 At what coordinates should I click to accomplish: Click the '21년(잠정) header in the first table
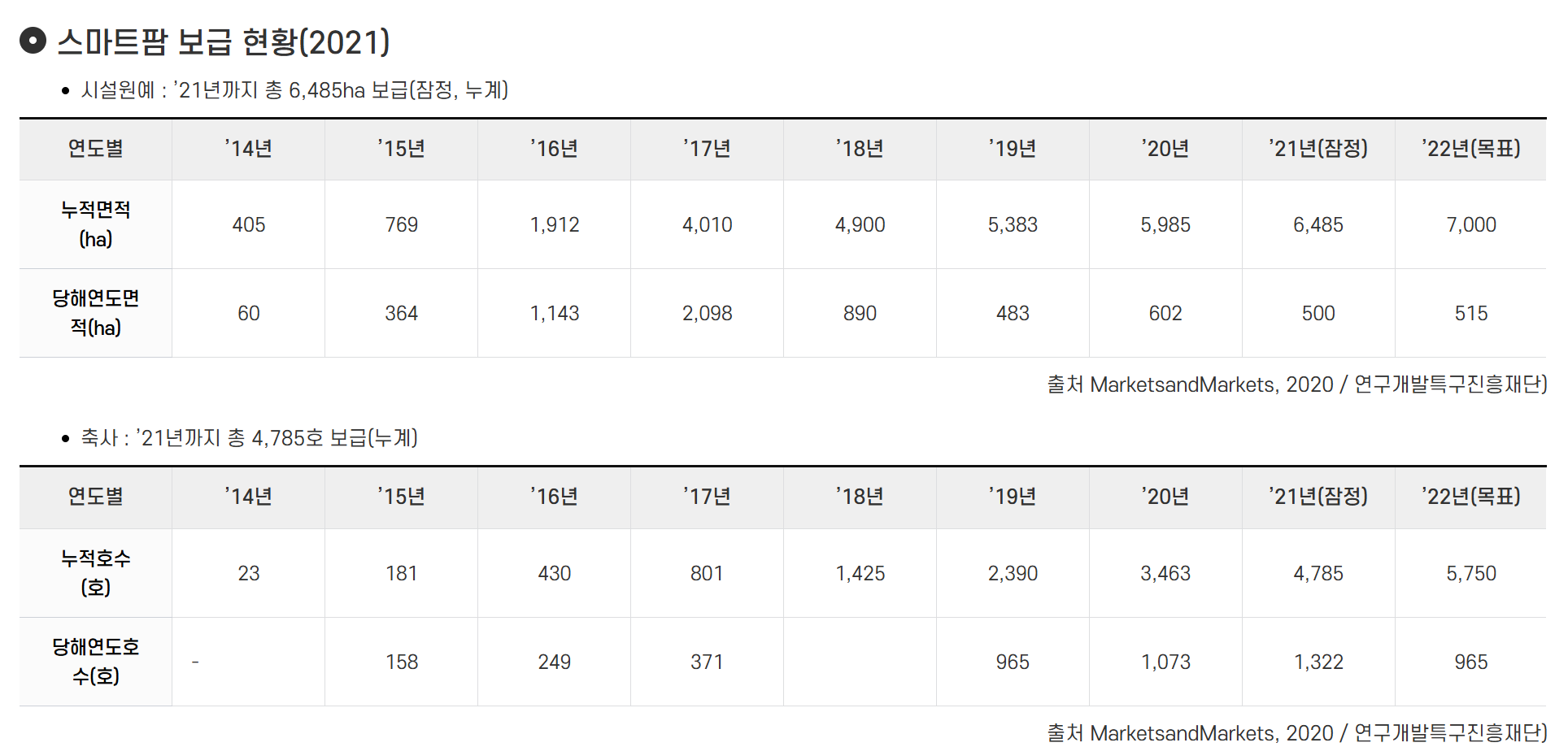[x=1318, y=149]
